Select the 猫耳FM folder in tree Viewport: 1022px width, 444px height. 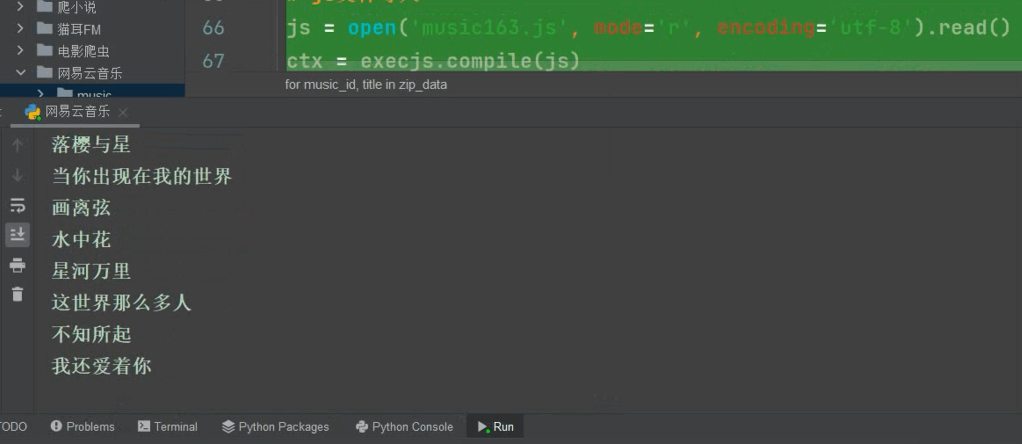coord(79,29)
